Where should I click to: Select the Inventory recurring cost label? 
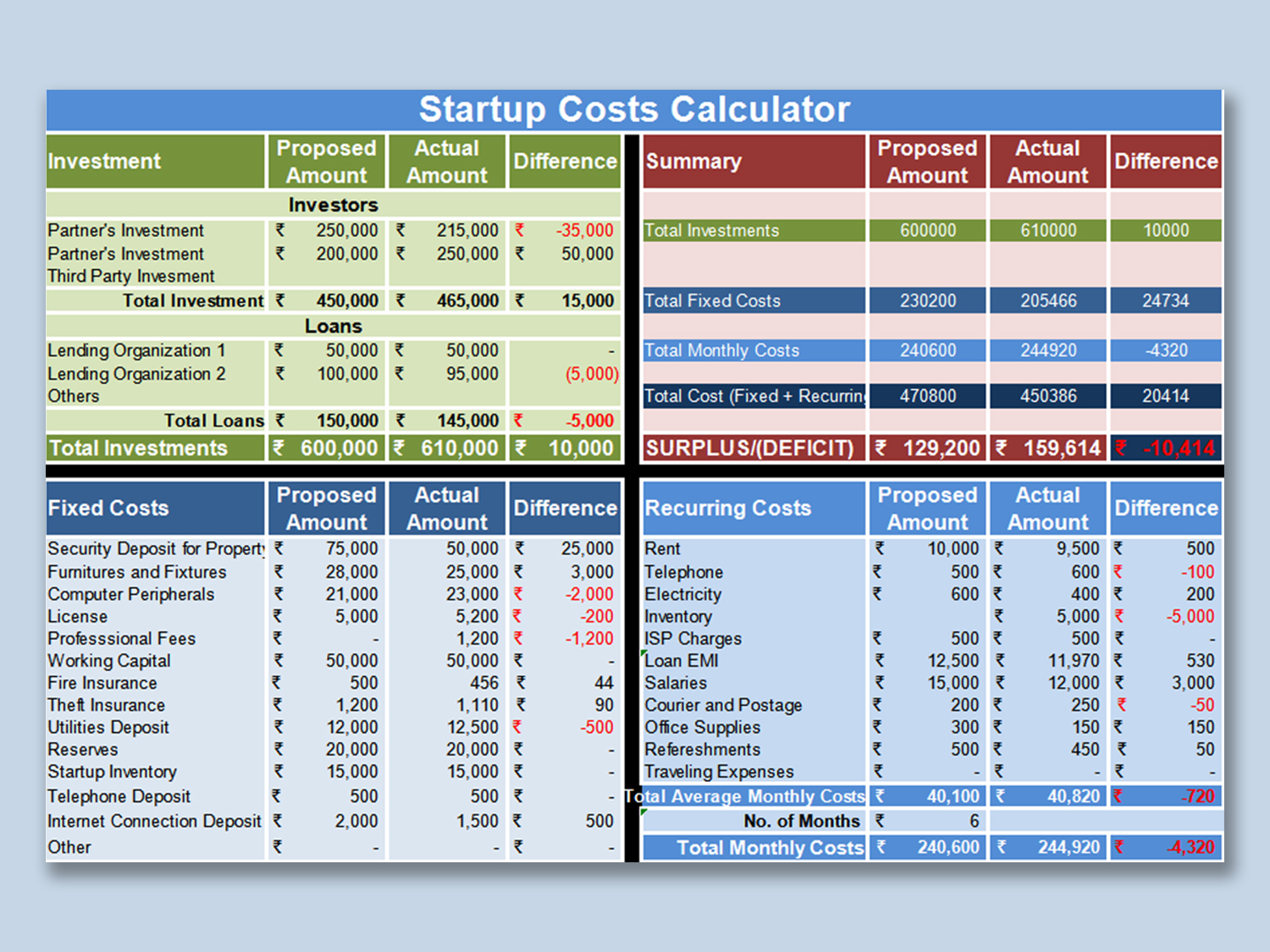click(x=678, y=616)
